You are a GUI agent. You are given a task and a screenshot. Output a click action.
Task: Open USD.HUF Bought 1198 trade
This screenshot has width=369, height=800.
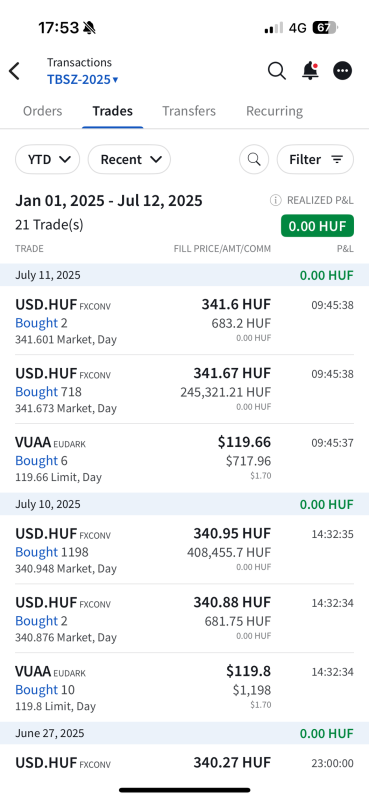coord(184,549)
